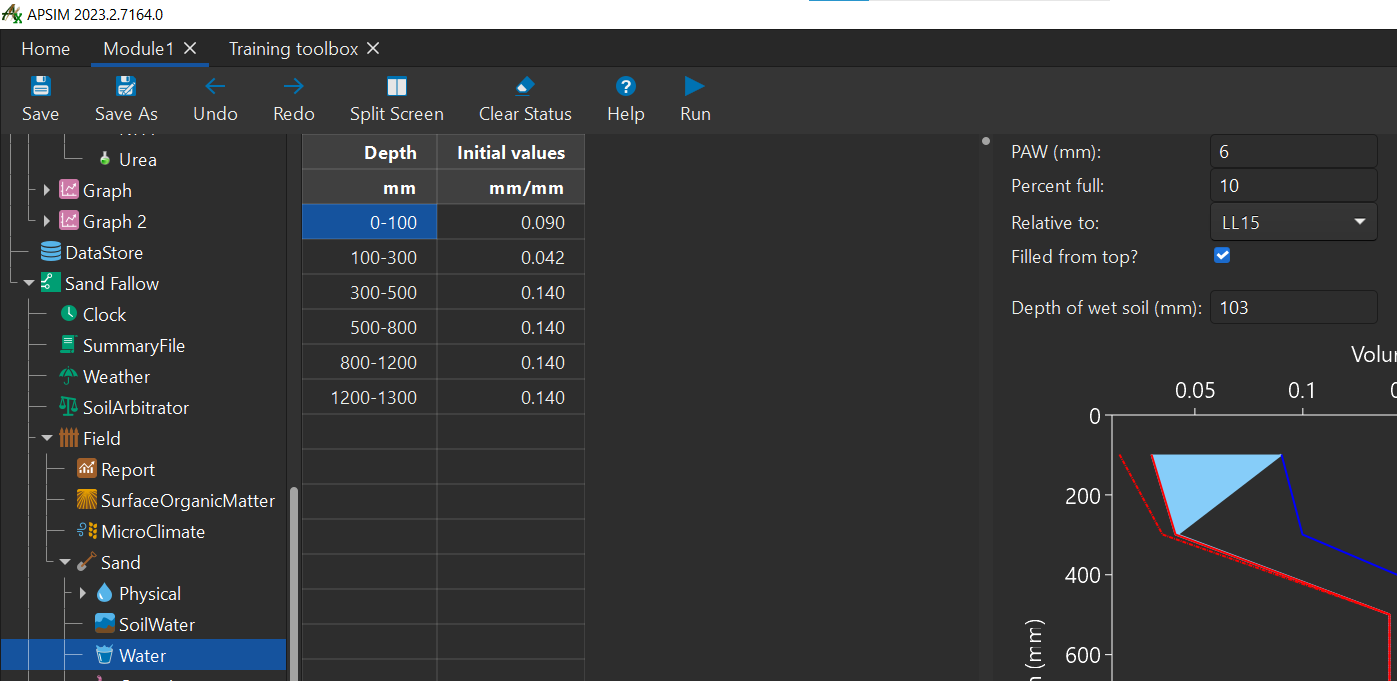This screenshot has height=681, width=1397.
Task: Close the Module1 tab
Action: (190, 48)
